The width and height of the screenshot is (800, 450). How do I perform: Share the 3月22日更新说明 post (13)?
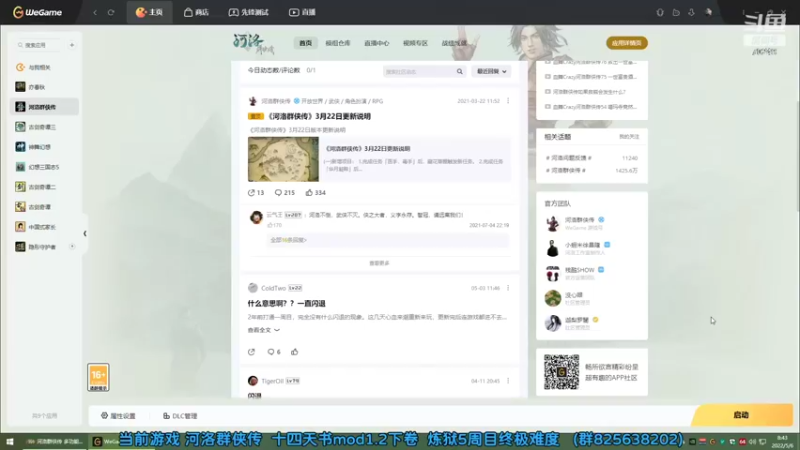(256, 192)
